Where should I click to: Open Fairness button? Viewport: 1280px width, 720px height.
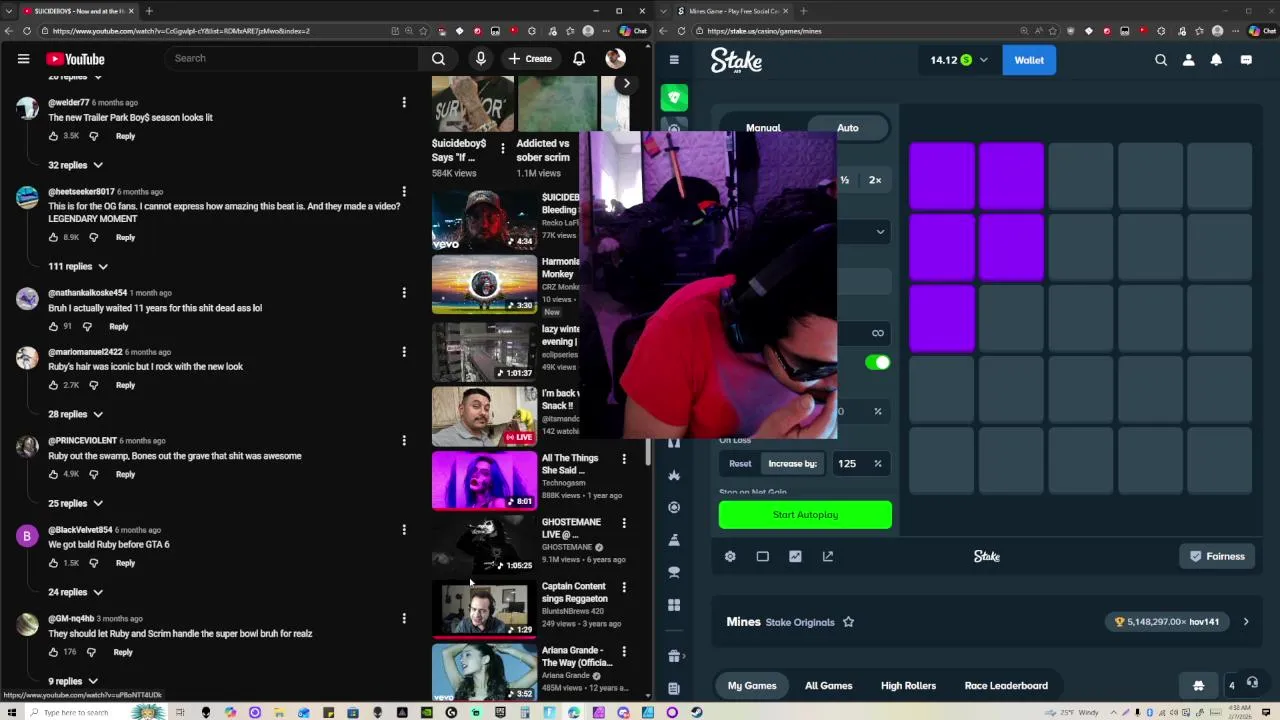pos(1217,556)
